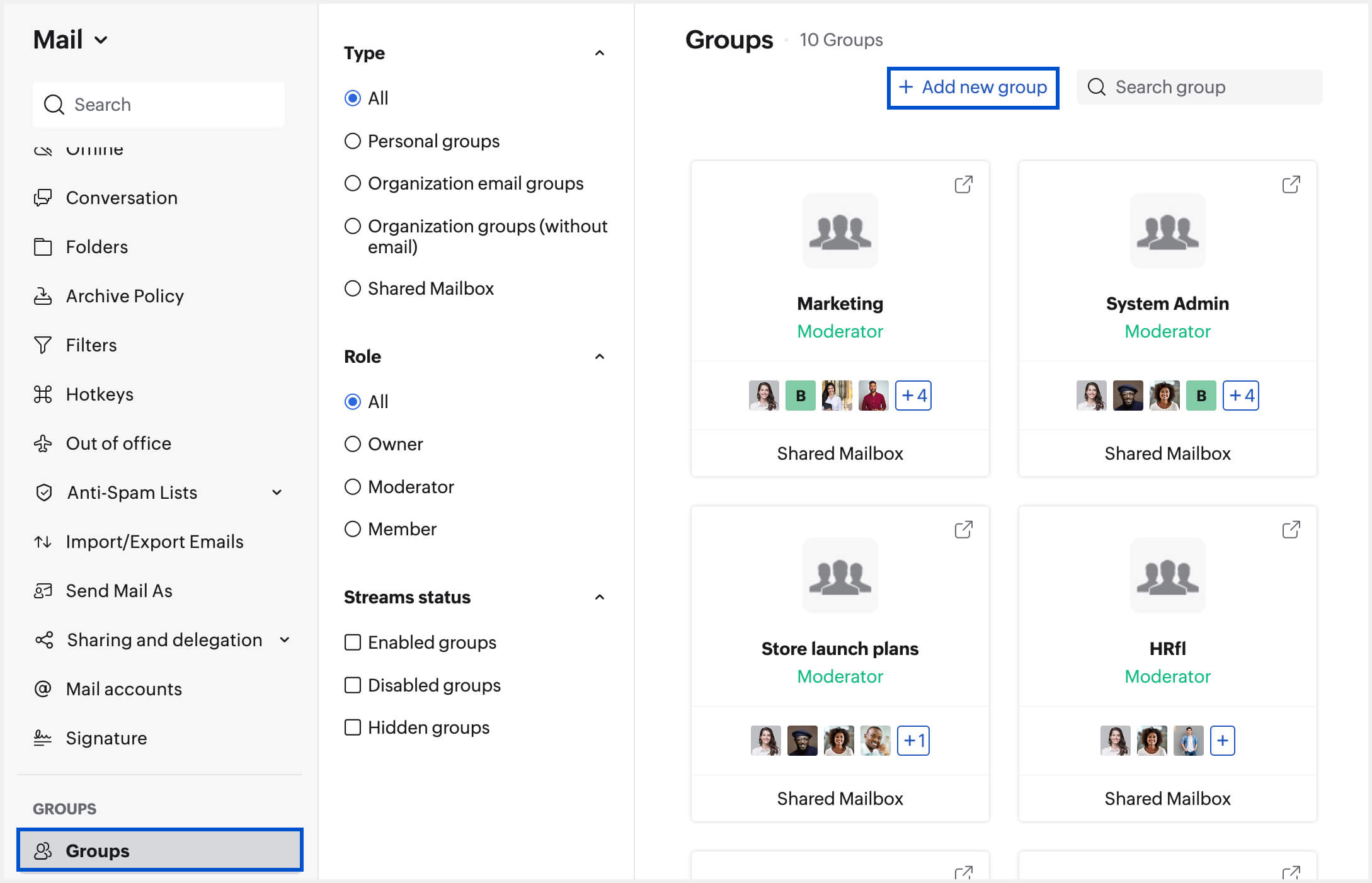Image resolution: width=1372 pixels, height=883 pixels.
Task: Open the Hotkeys settings icon
Action: click(43, 394)
